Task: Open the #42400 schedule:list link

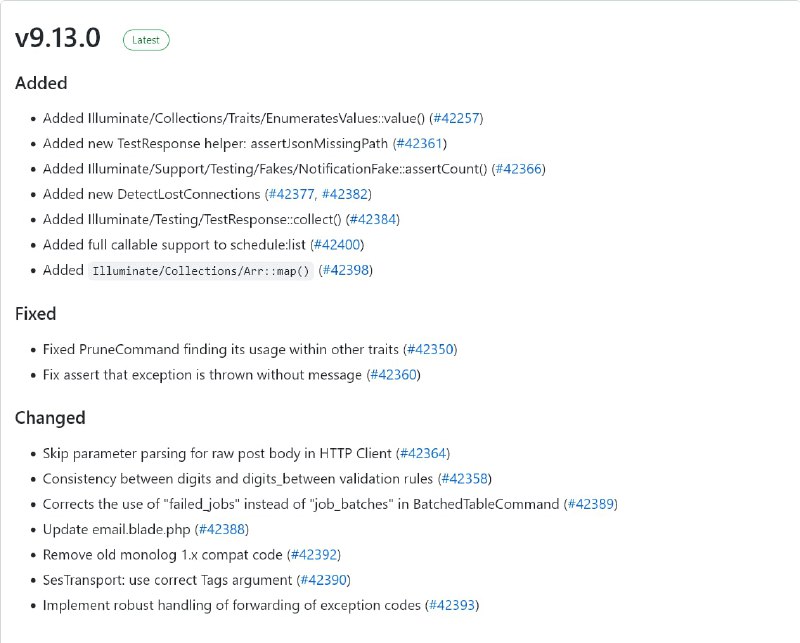Action: [x=337, y=245]
